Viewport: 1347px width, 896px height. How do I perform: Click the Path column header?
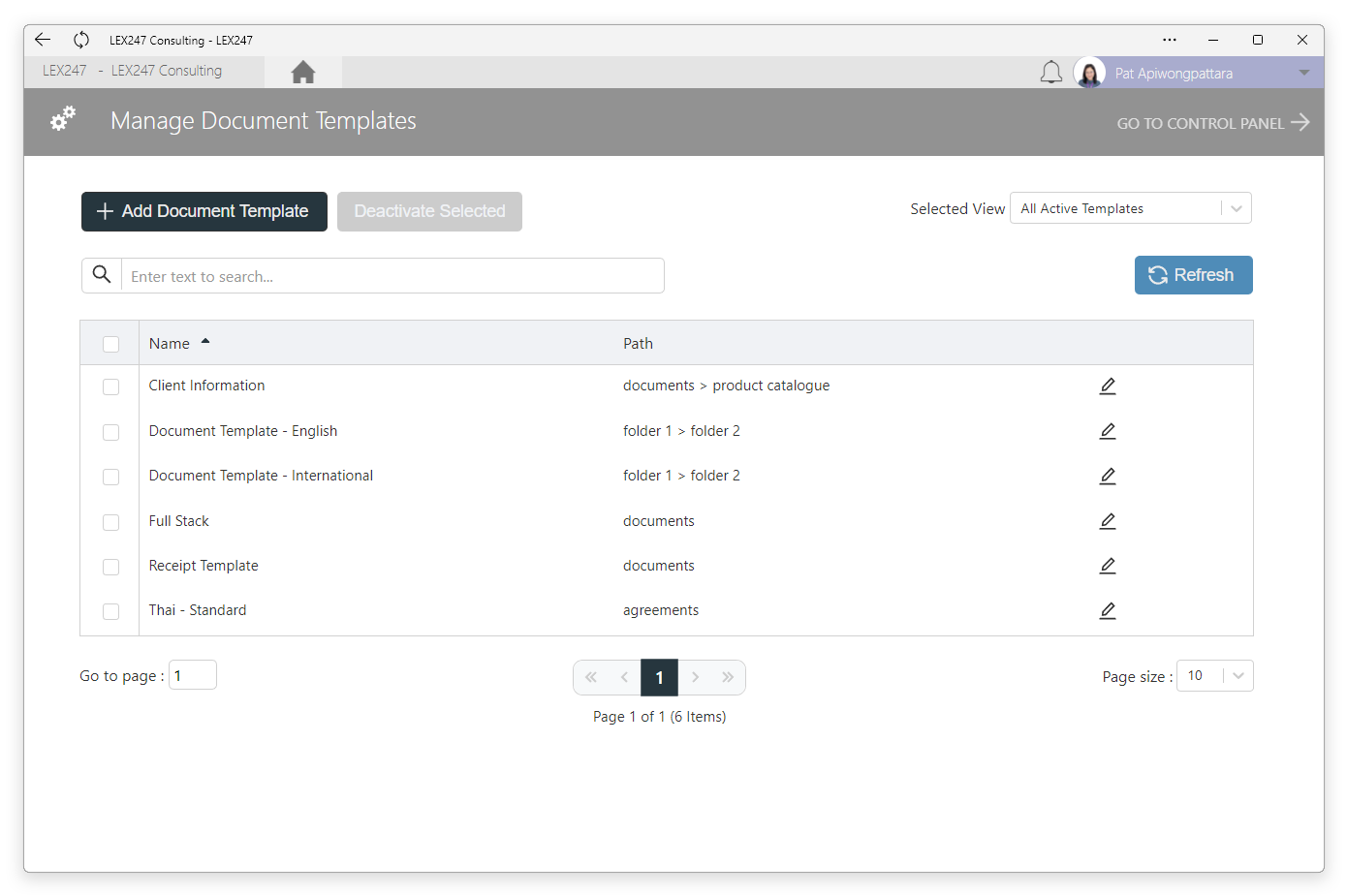(638, 344)
